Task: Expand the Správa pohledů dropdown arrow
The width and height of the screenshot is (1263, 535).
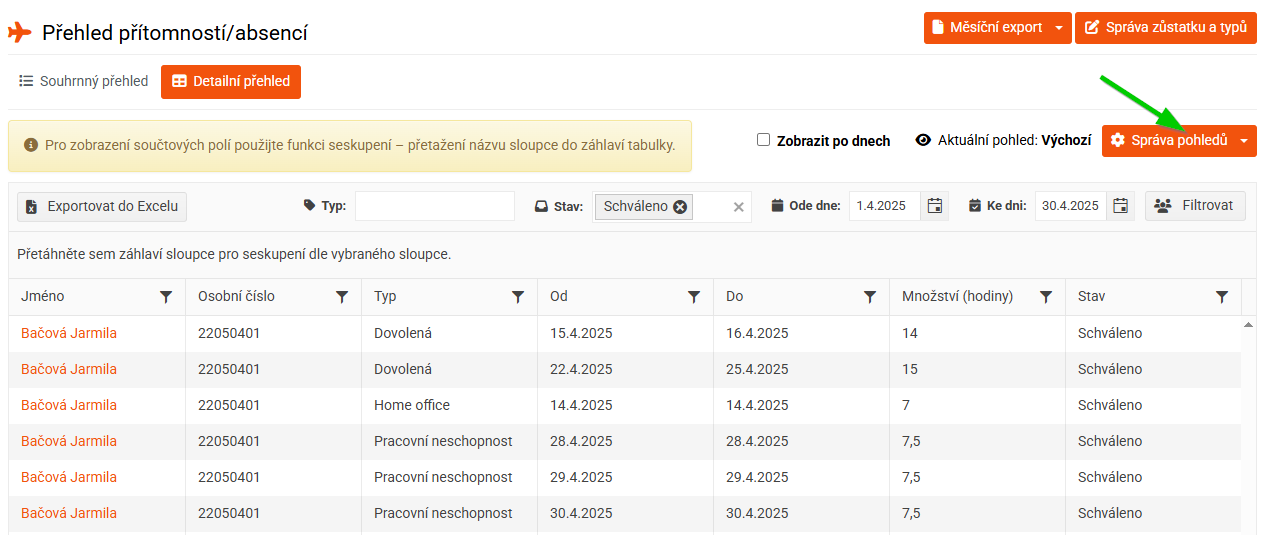Action: tap(1243, 141)
